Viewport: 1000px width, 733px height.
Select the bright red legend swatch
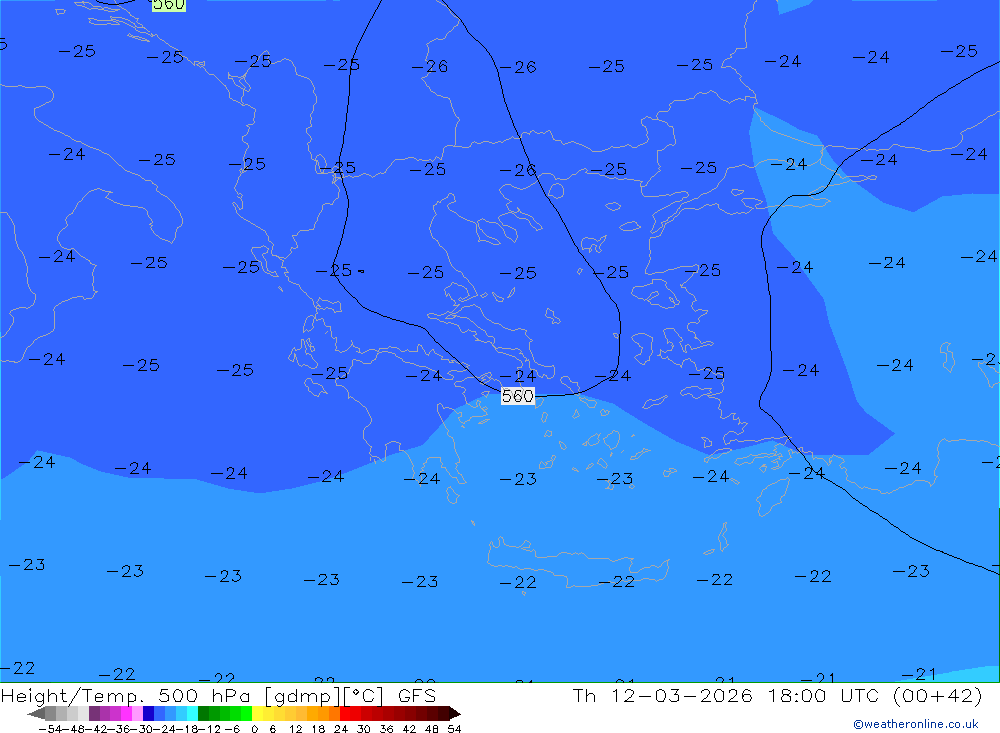(x=346, y=713)
